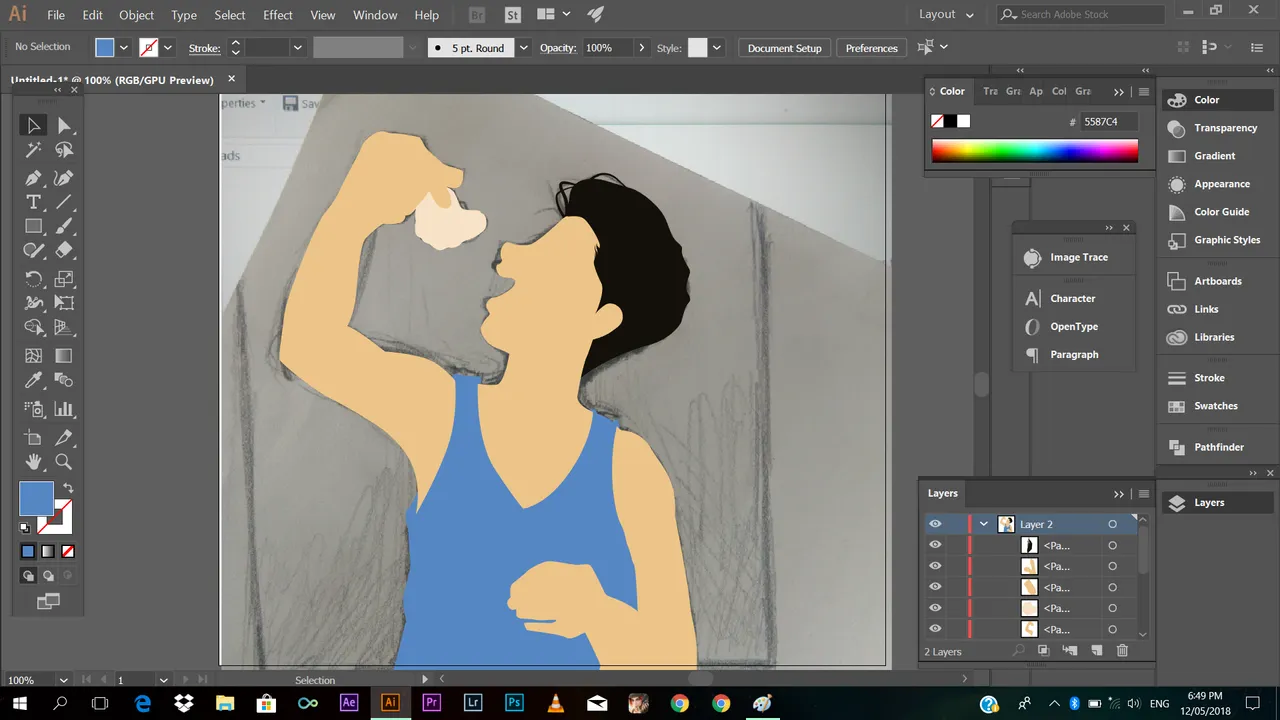The image size is (1280, 720).
Task: Select the Rotate tool
Action: (x=33, y=279)
